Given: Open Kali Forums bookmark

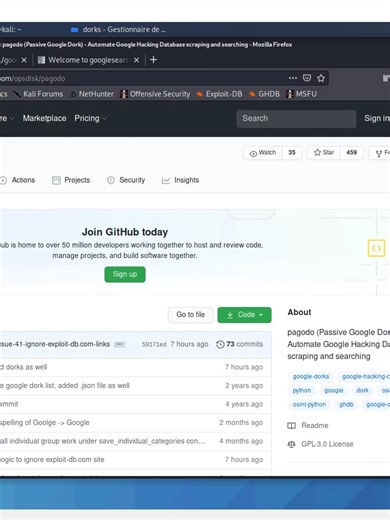Looking at the screenshot, I should coord(38,94).
